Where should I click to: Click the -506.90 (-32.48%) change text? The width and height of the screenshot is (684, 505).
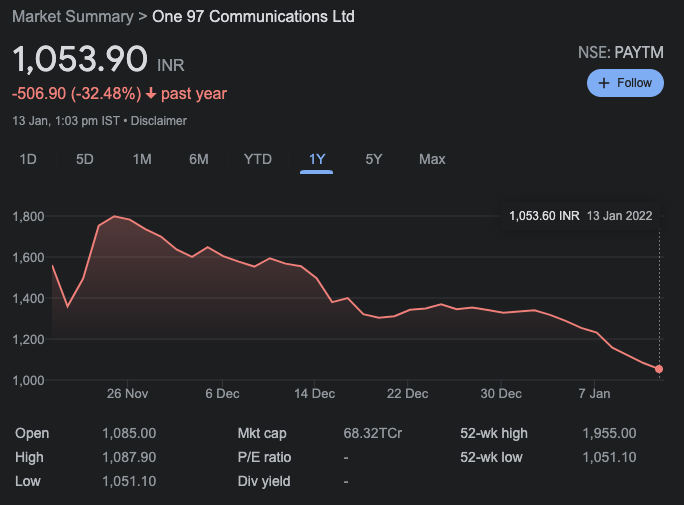tap(77, 93)
